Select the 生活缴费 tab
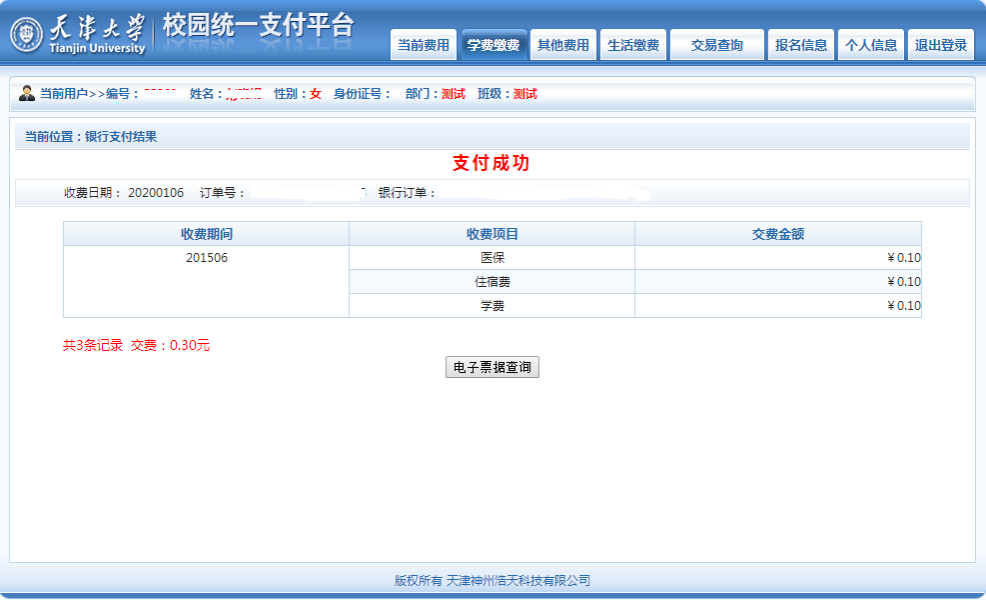 pyautogui.click(x=633, y=45)
